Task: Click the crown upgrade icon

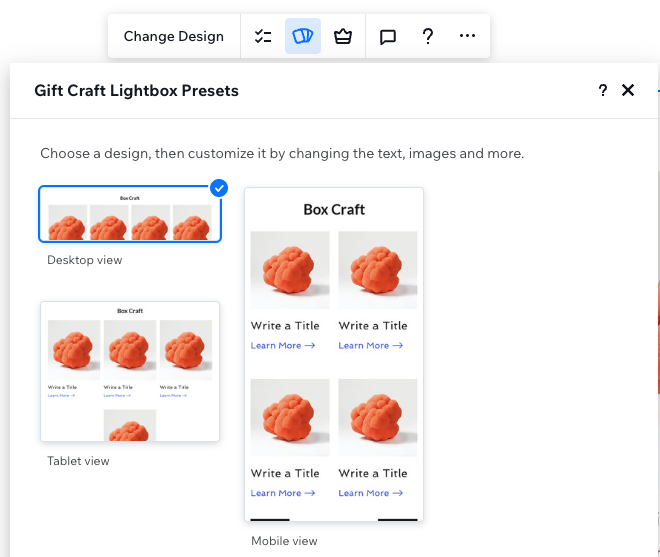Action: coord(343,36)
